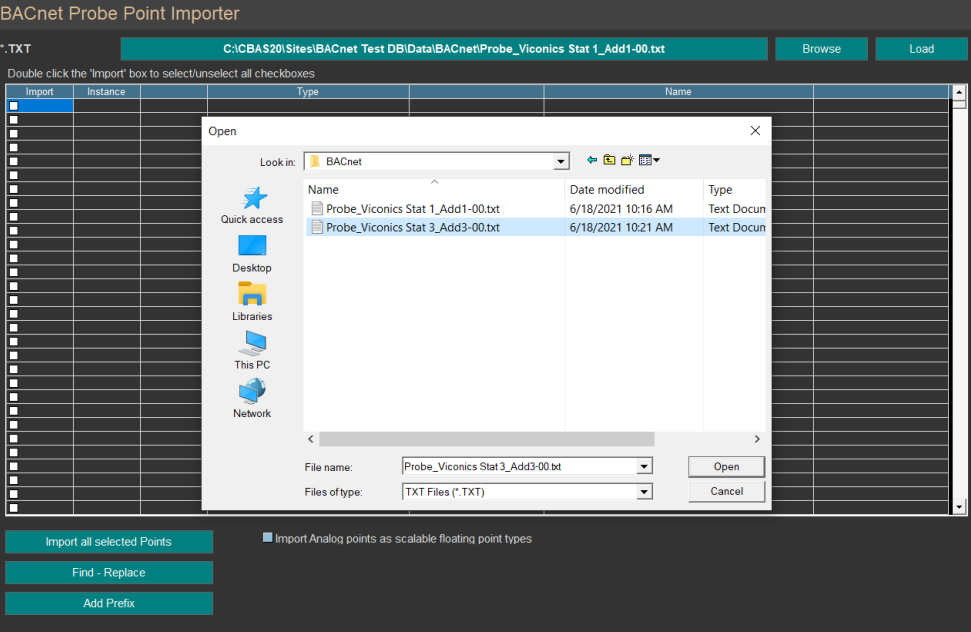The image size is (971, 632).
Task: Go to This PC location
Action: [252, 343]
